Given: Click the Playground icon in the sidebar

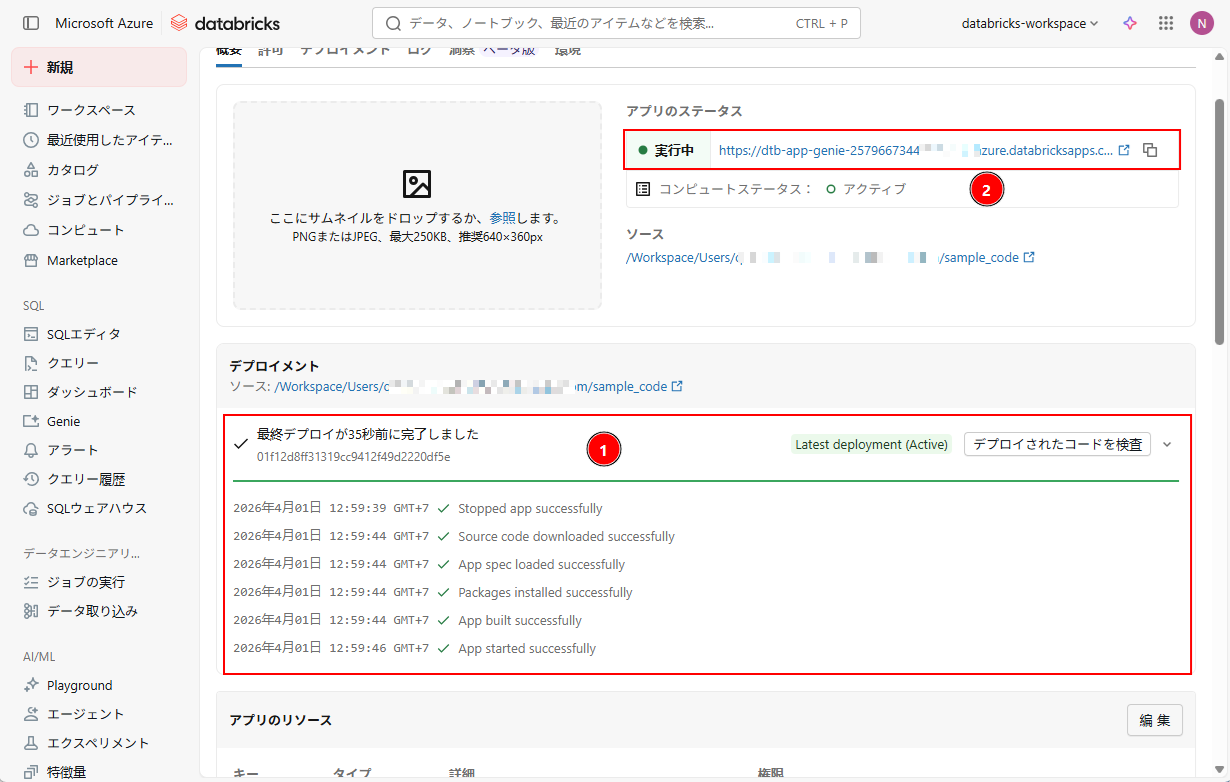Looking at the screenshot, I should point(31,685).
